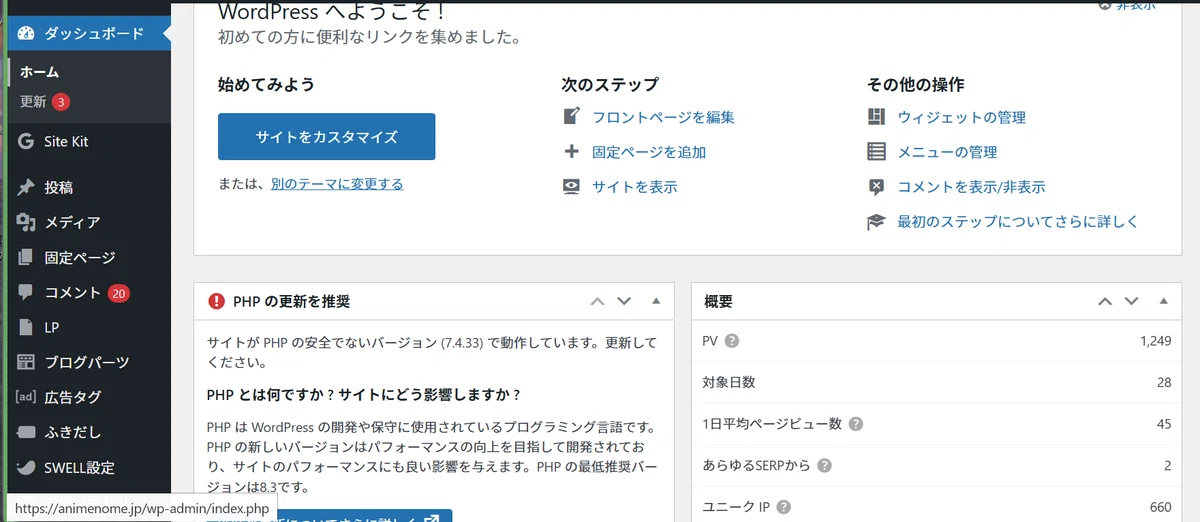Open 更新 submenu item
This screenshot has height=522, width=1200.
[33, 102]
